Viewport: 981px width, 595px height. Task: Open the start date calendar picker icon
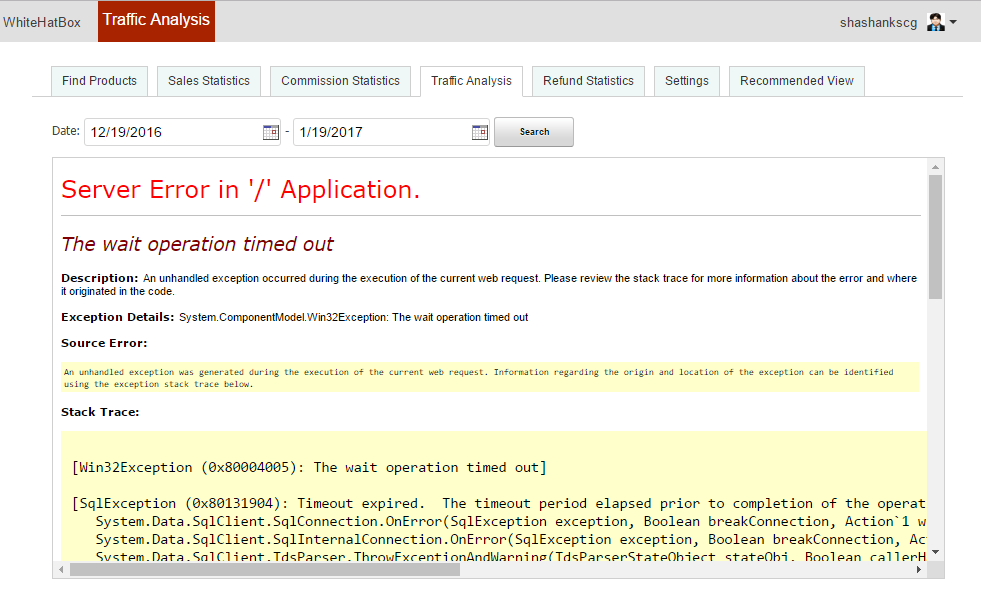coord(271,132)
